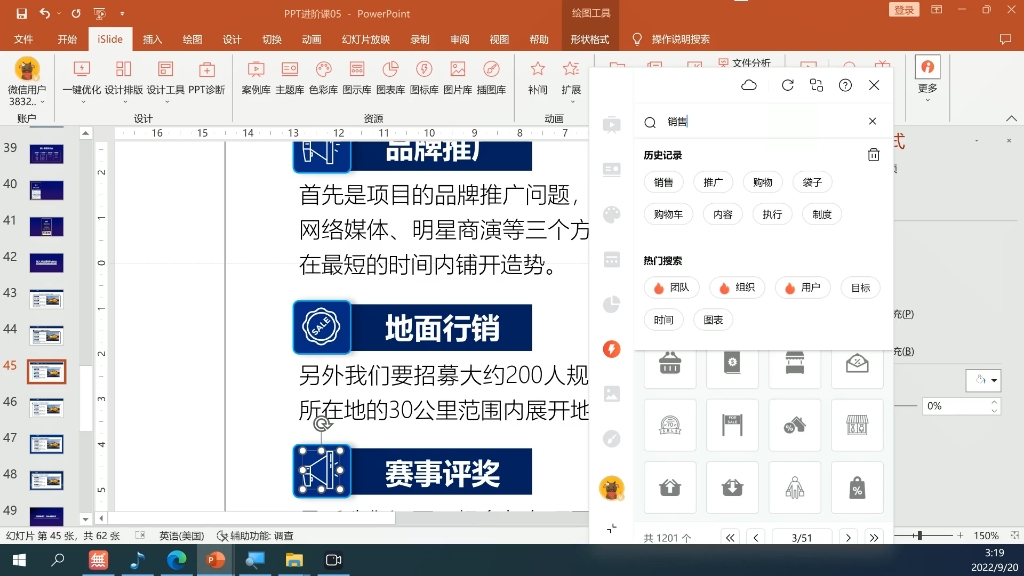The width and height of the screenshot is (1024, 576).
Task: Open 设计工具 dropdown arrow
Action: (165, 99)
